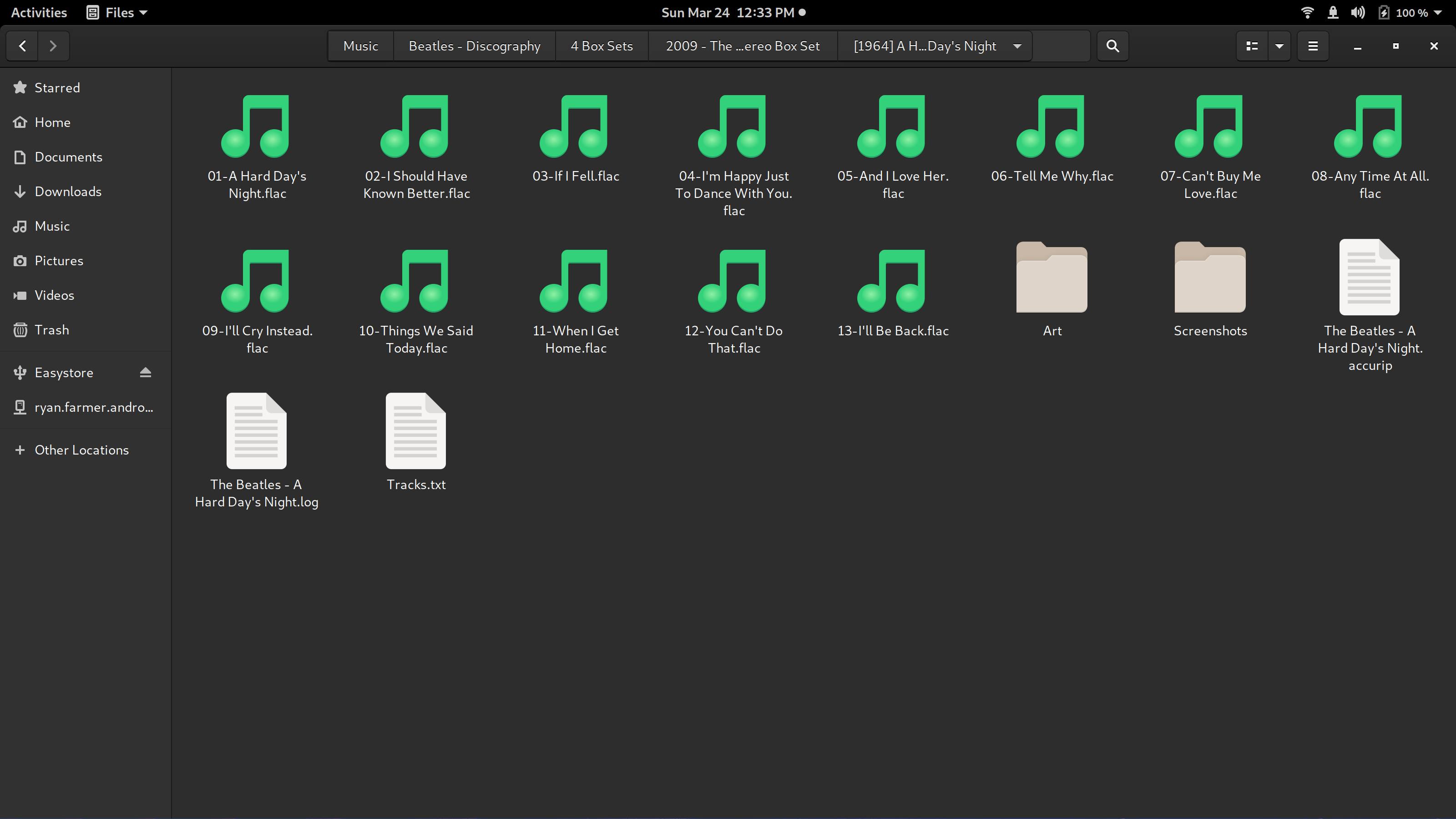The height and width of the screenshot is (819, 1456).
Task: Eject the Easystore drive
Action: coord(145,373)
